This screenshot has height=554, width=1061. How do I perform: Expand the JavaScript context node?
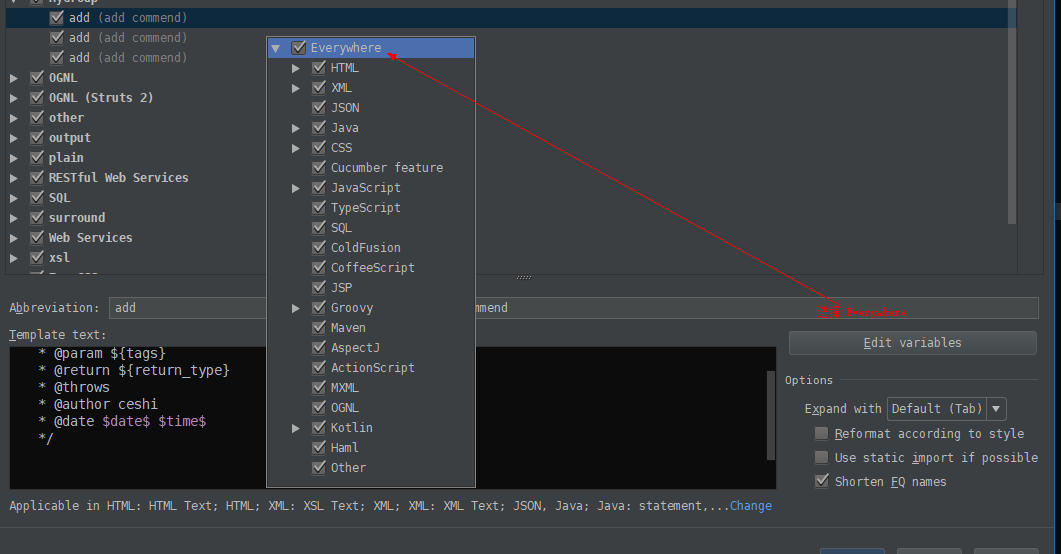(296, 188)
